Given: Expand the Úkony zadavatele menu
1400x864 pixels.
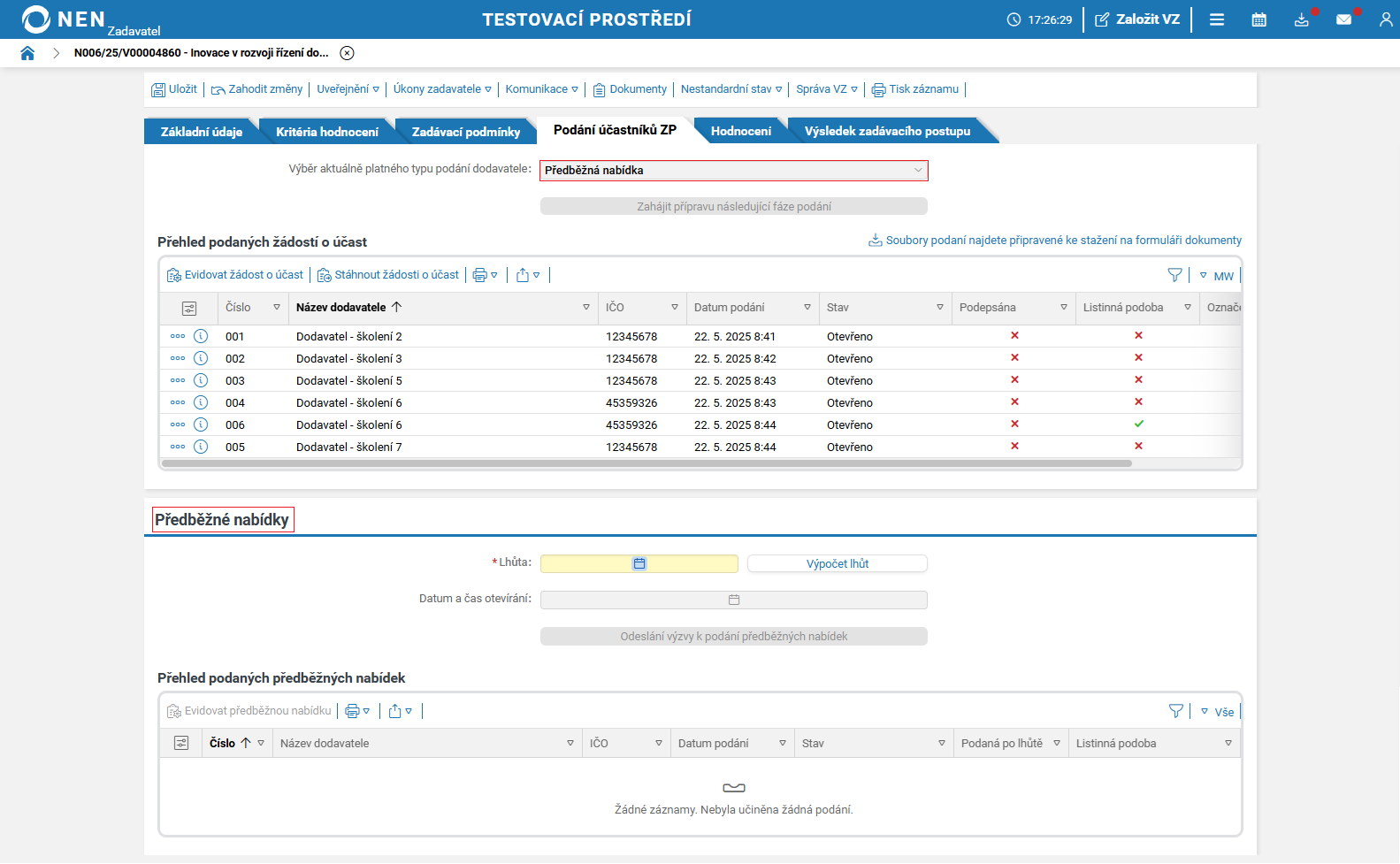Looking at the screenshot, I should click(442, 89).
